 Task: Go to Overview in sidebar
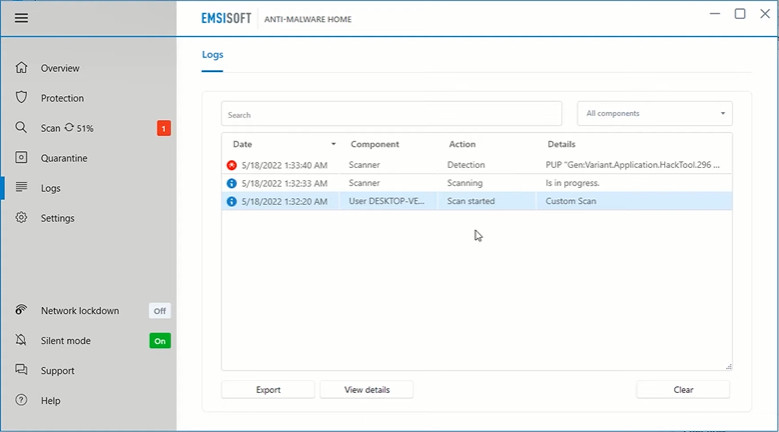pos(60,69)
